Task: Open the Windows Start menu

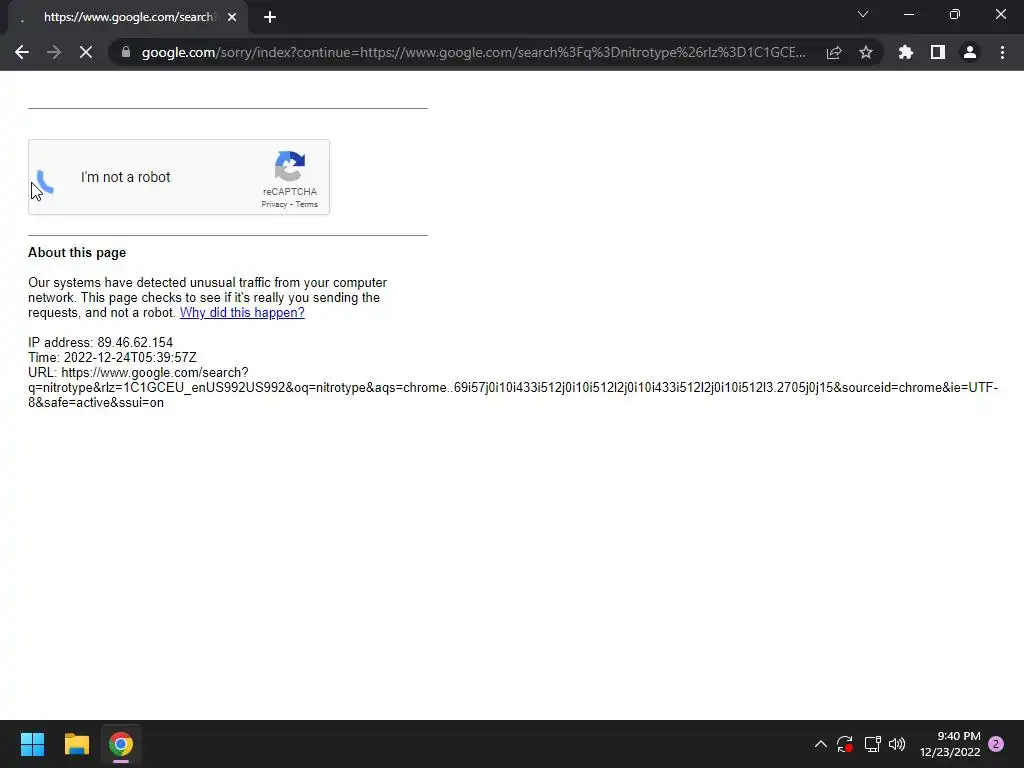Action: click(32, 744)
